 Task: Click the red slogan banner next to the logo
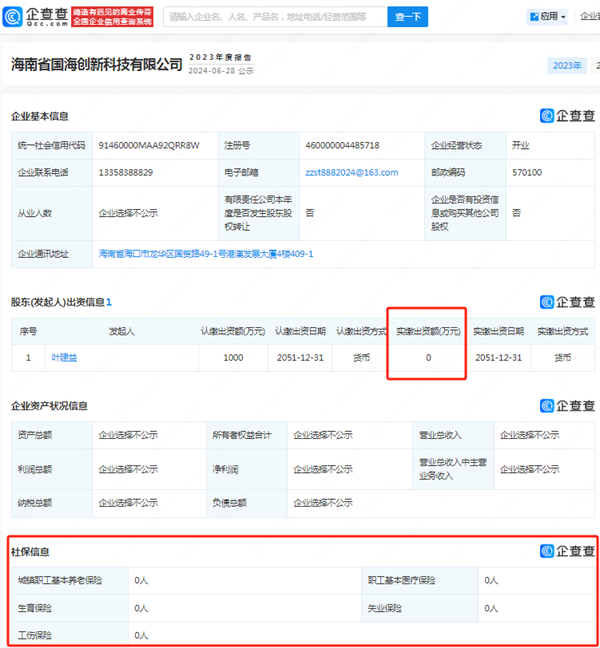point(114,16)
